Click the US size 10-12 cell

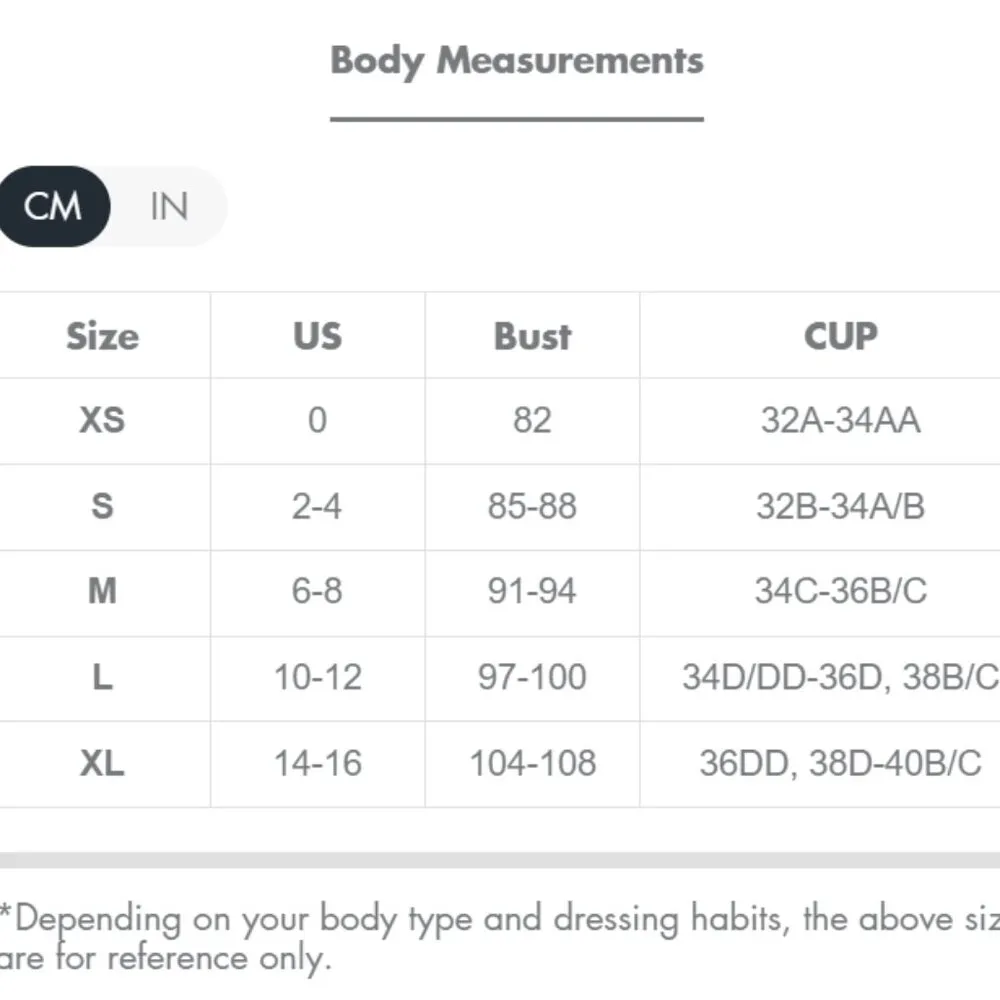coord(317,678)
